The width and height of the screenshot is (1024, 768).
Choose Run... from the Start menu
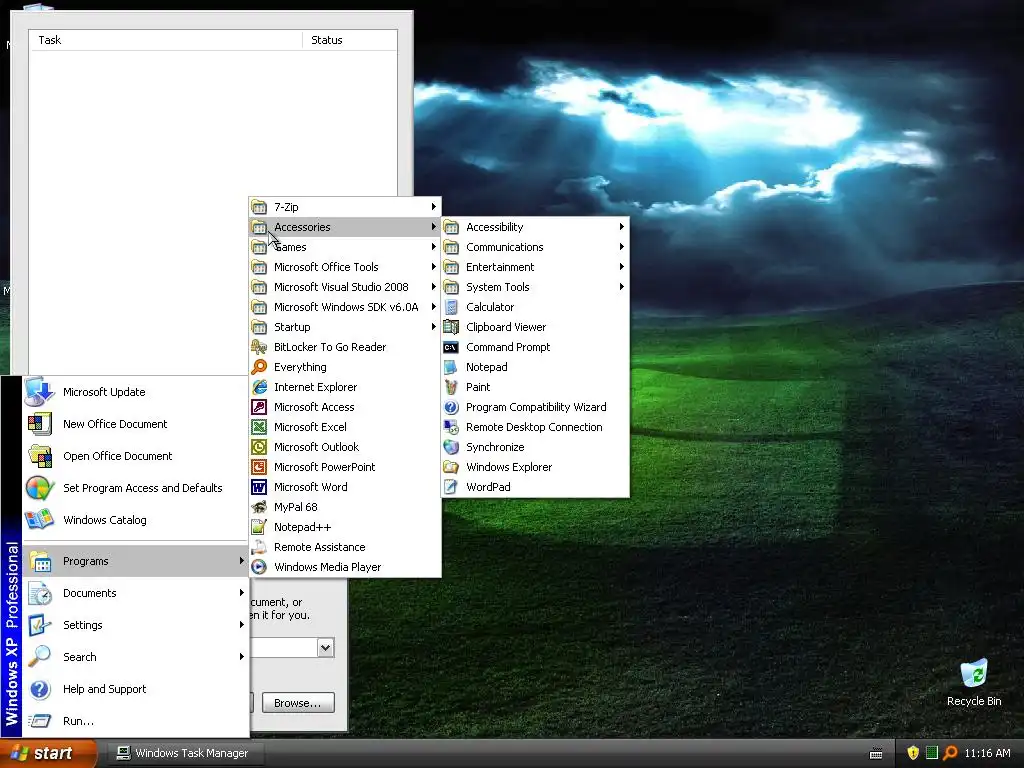136,721
